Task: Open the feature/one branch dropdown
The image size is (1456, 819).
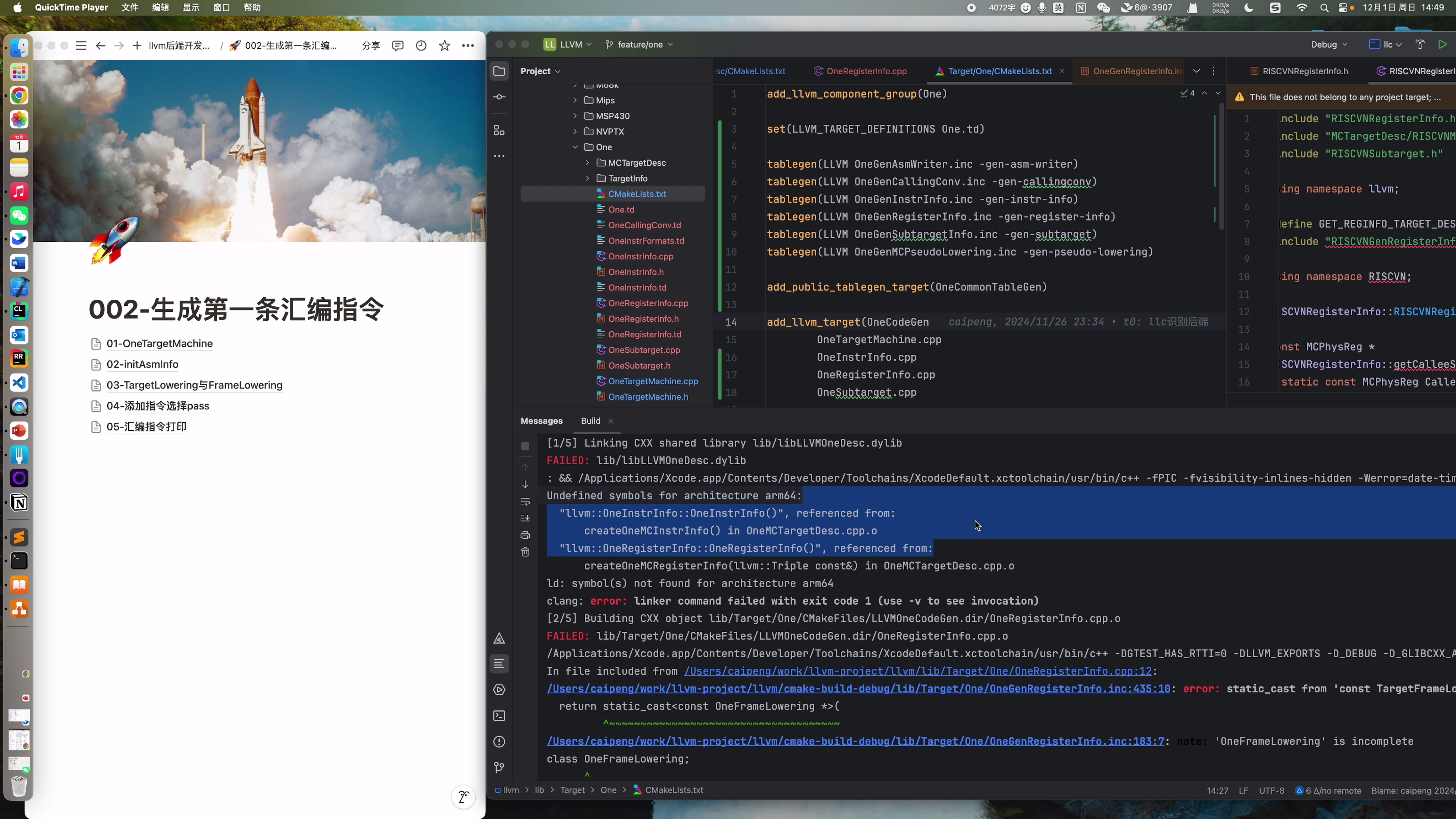Action: tap(640, 45)
